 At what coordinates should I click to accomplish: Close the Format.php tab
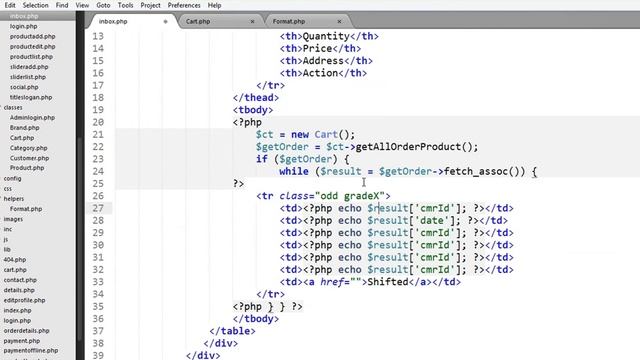[339, 21]
